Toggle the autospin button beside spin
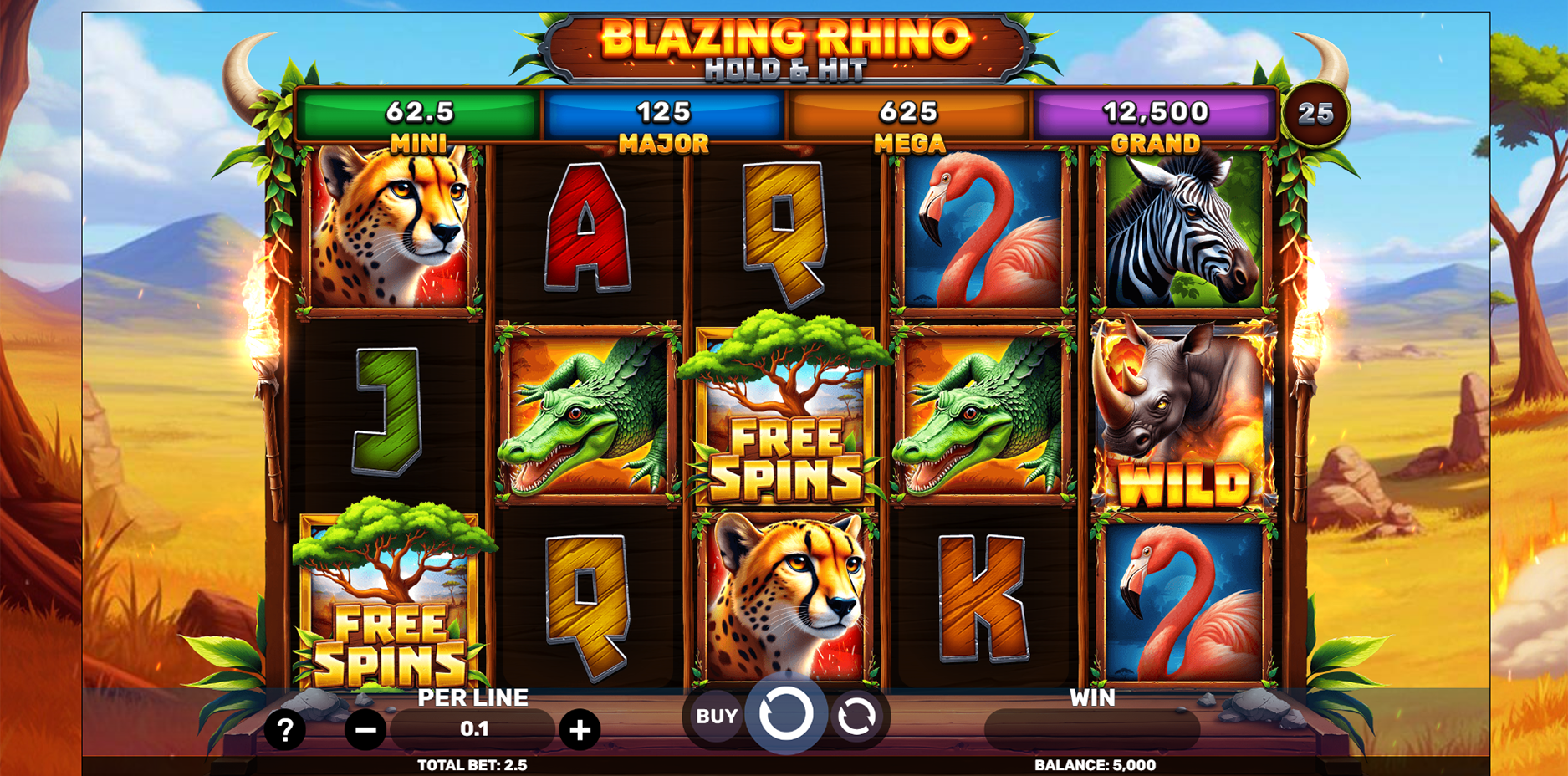 [x=856, y=716]
